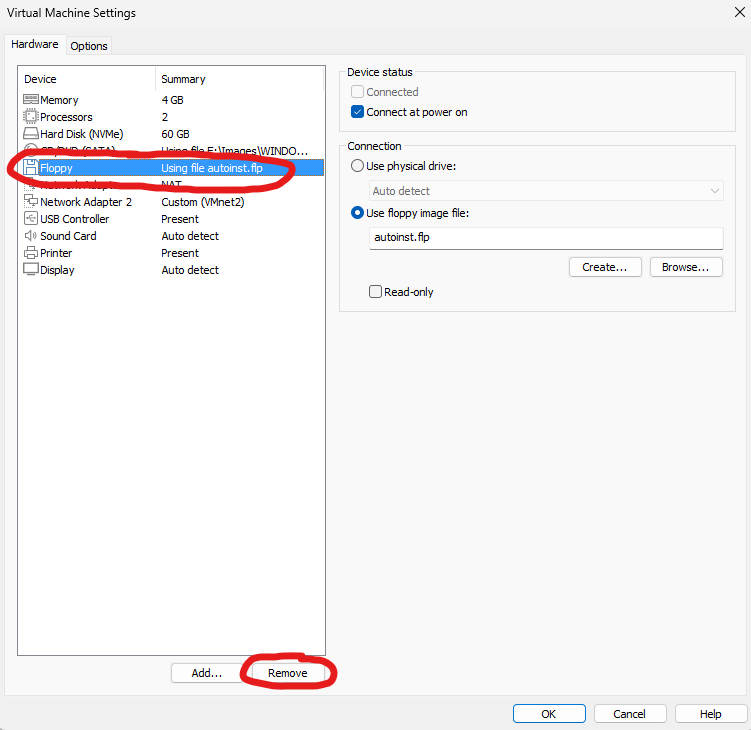The height and width of the screenshot is (730, 751).
Task: Select the Printer device icon
Action: coord(30,253)
